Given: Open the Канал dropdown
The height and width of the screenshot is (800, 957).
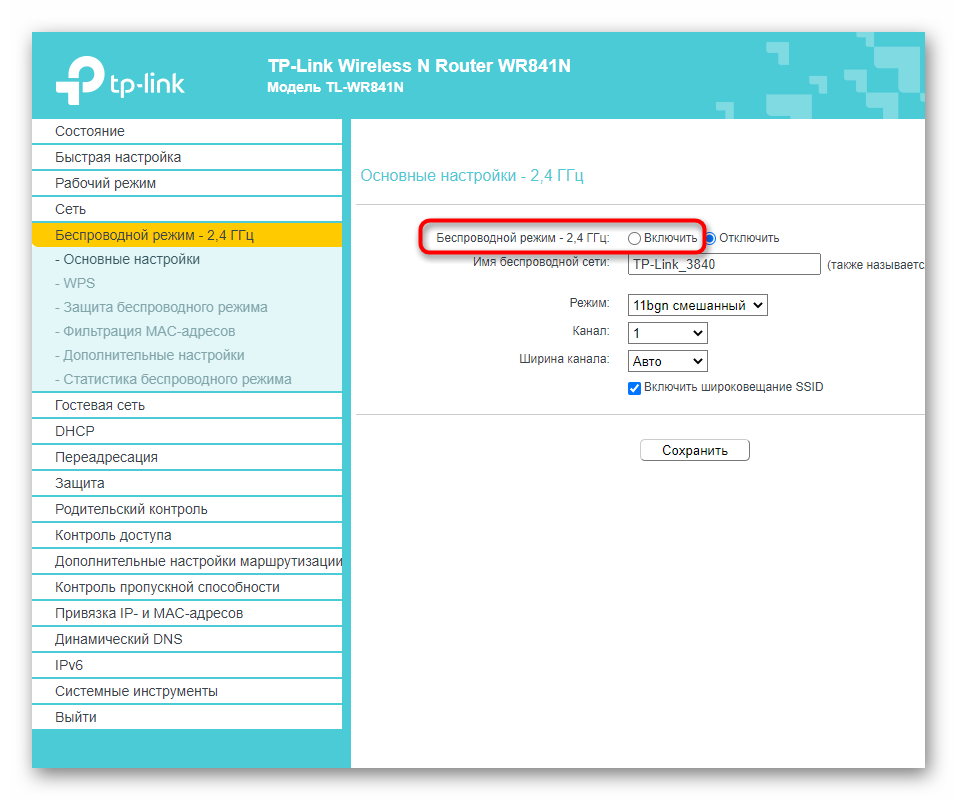Looking at the screenshot, I should 667,333.
